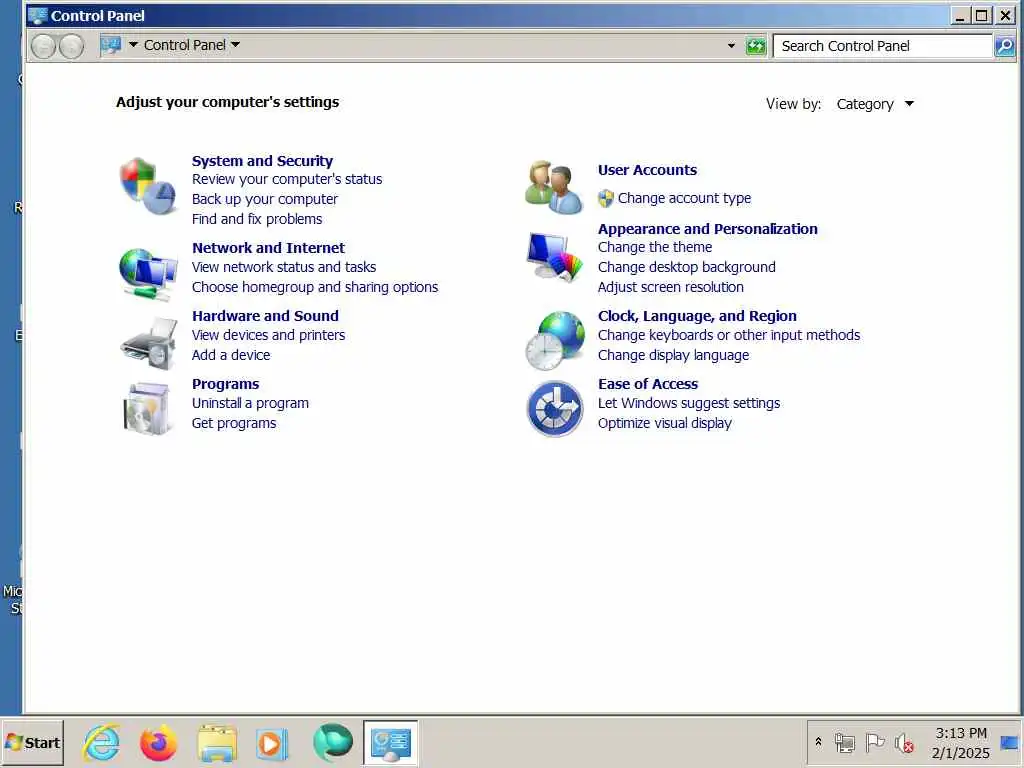Click Adjust screen resolution
The width and height of the screenshot is (1024, 768).
coord(671,287)
